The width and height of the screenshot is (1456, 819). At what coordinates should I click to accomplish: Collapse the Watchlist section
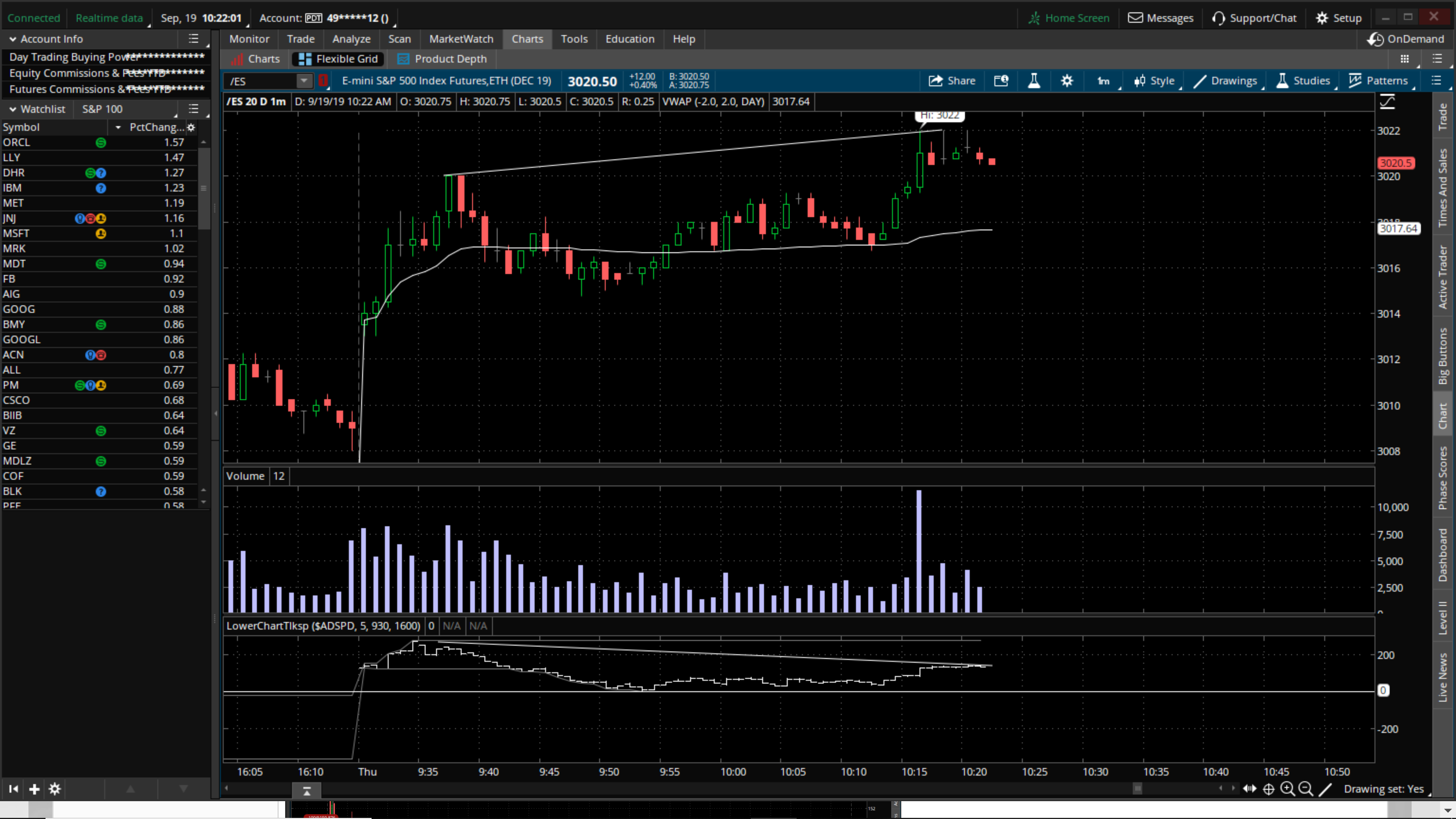click(13, 109)
